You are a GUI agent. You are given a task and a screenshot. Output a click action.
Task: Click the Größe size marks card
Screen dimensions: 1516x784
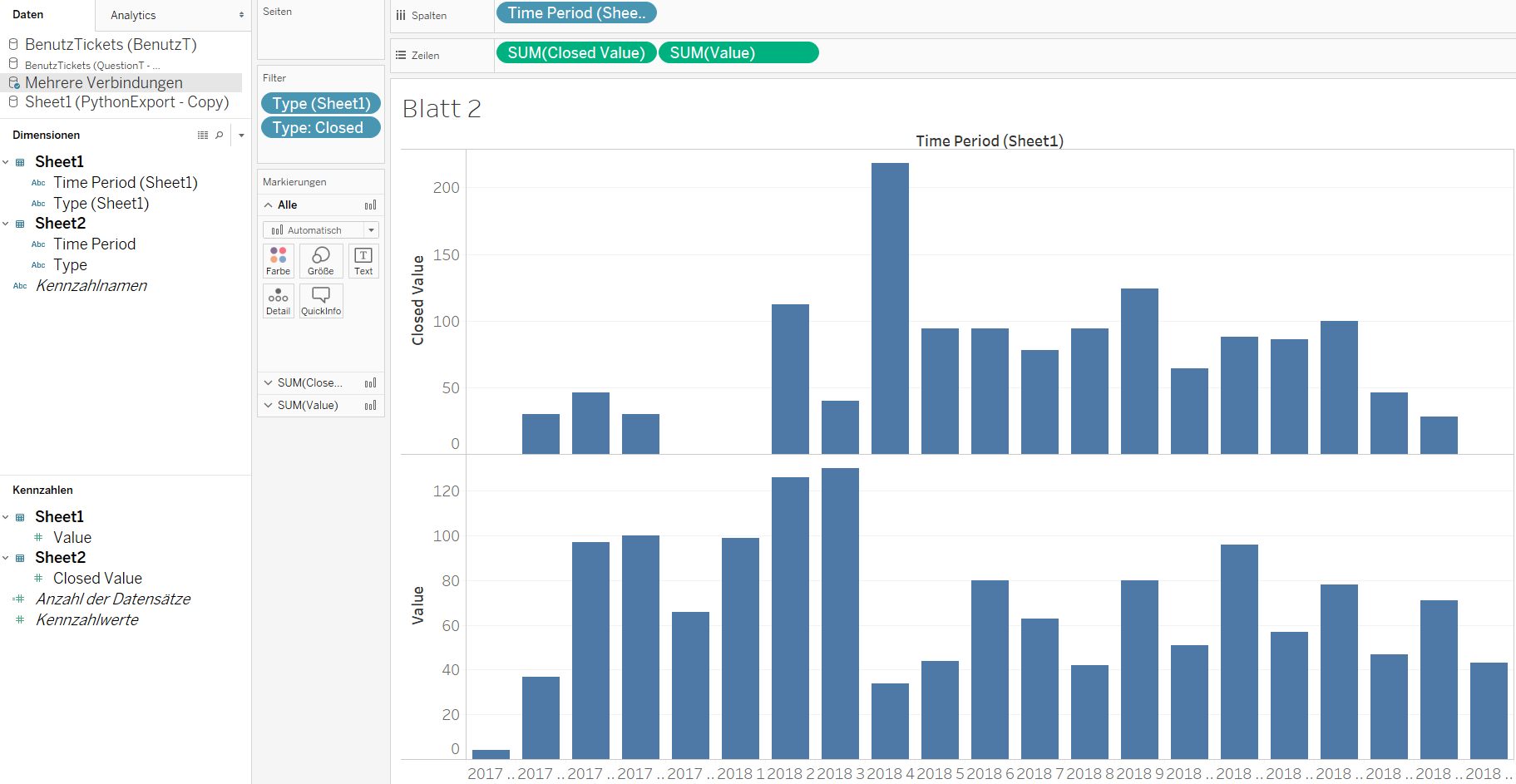[x=320, y=260]
